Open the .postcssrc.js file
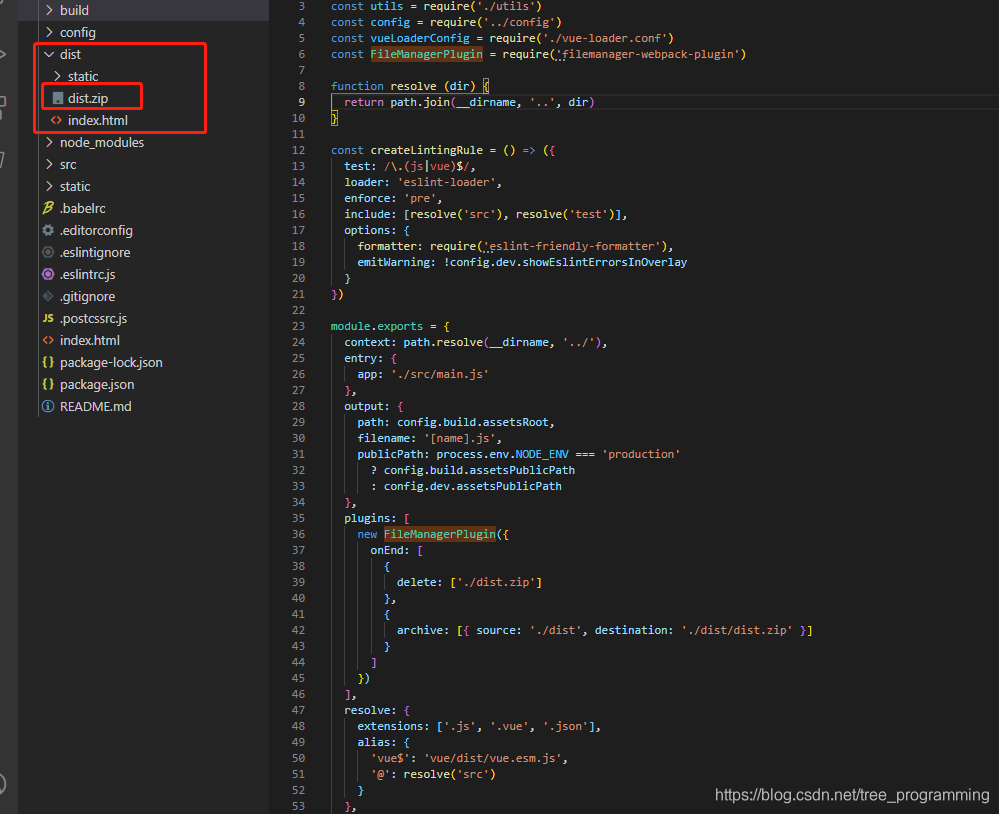 94,318
